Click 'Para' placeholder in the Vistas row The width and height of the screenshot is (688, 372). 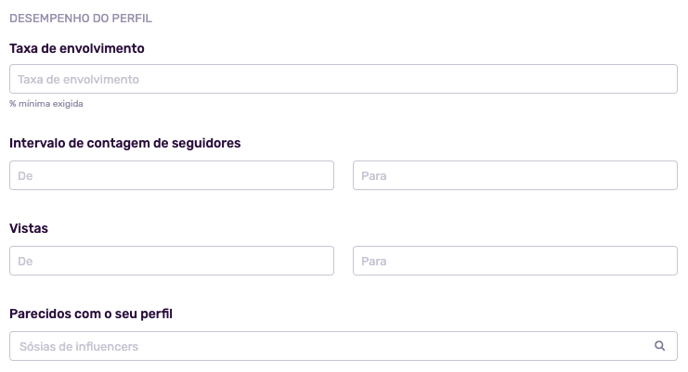(x=374, y=261)
